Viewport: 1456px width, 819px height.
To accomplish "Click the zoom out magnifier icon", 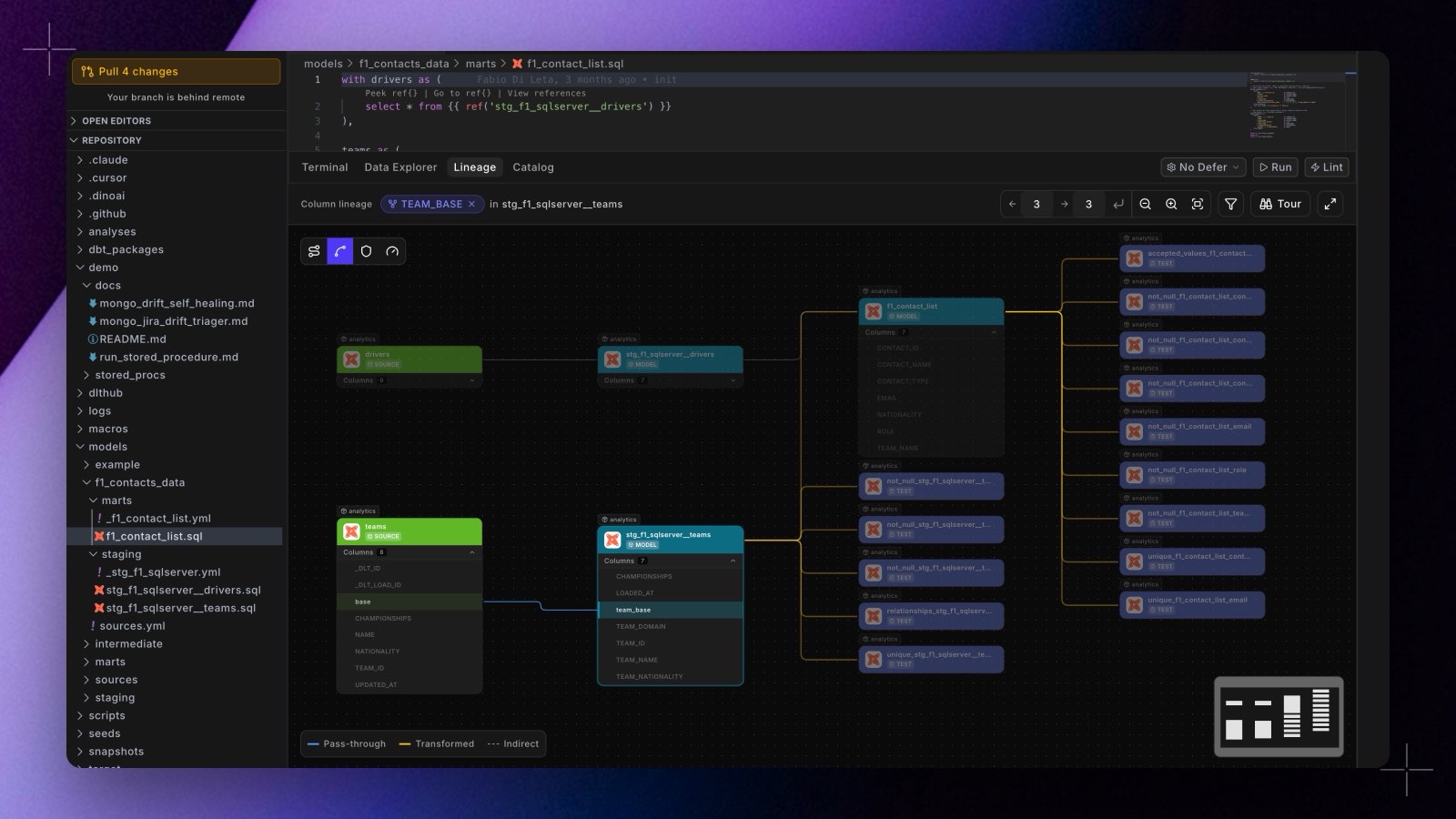I will coord(1145,204).
